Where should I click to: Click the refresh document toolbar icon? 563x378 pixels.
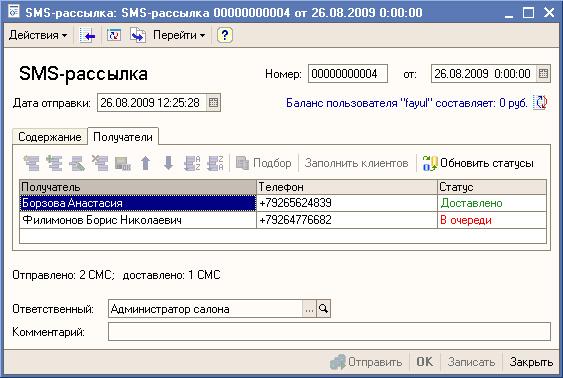(x=114, y=35)
